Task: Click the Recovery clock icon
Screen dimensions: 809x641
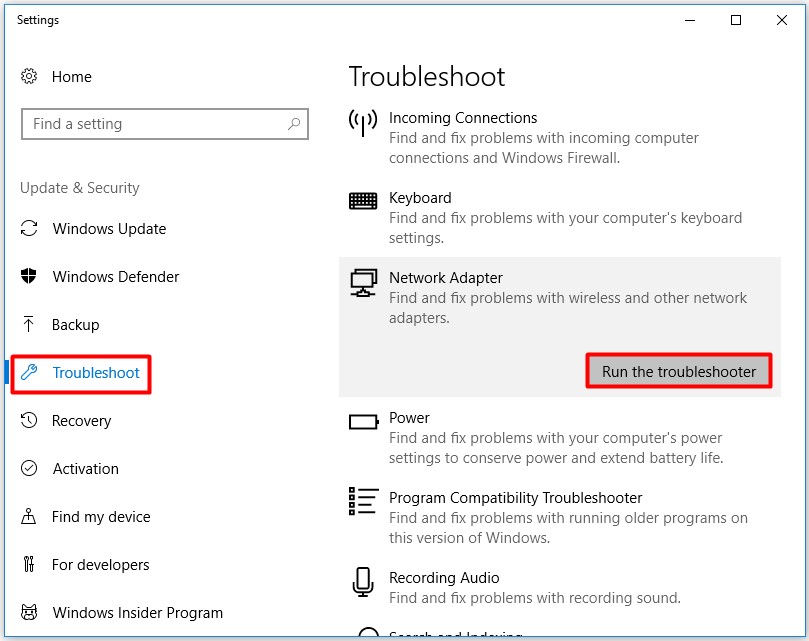Action: [x=29, y=421]
